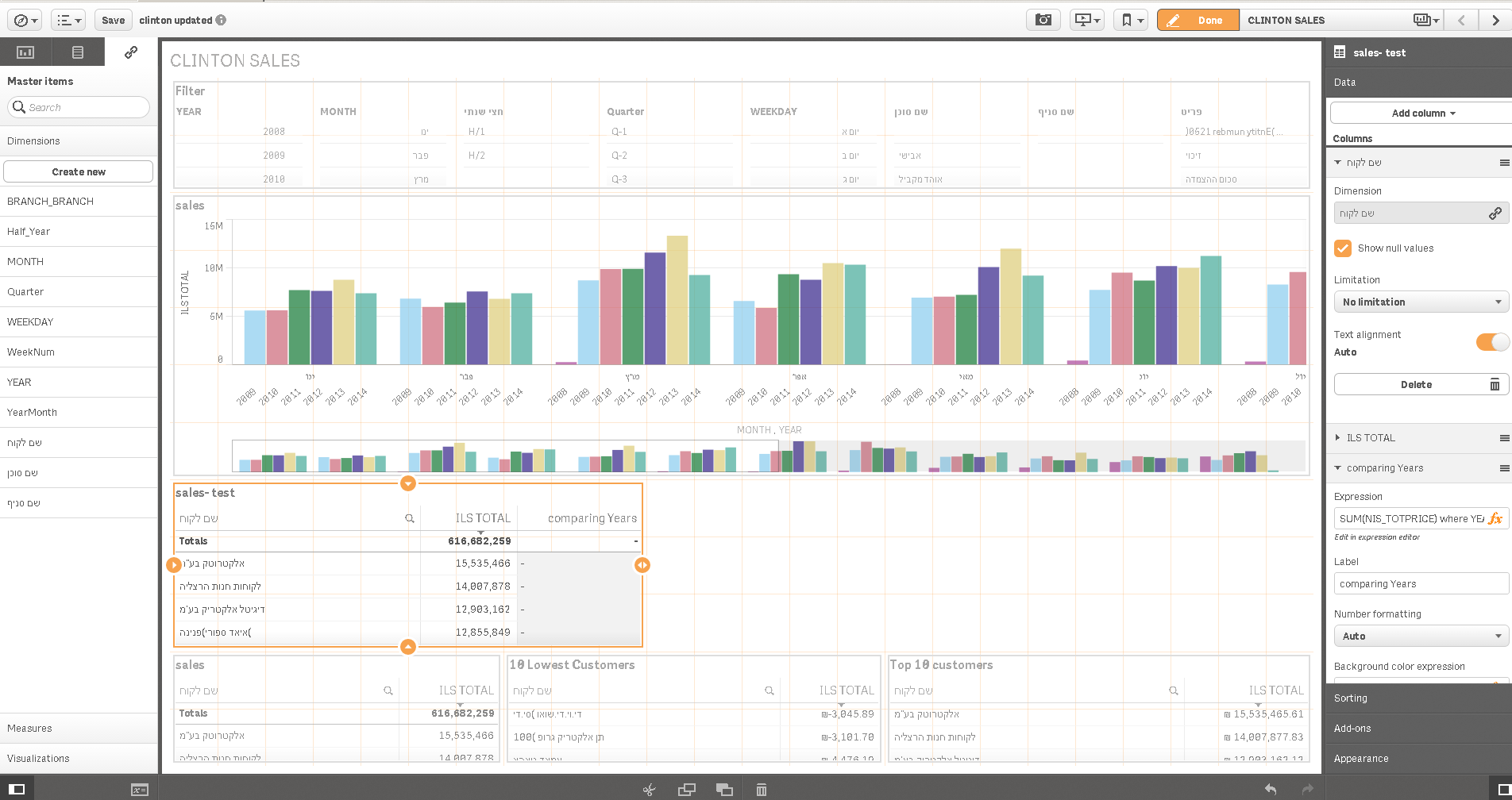The width and height of the screenshot is (1512, 800).
Task: Expand the Appearance section
Action: point(1418,758)
